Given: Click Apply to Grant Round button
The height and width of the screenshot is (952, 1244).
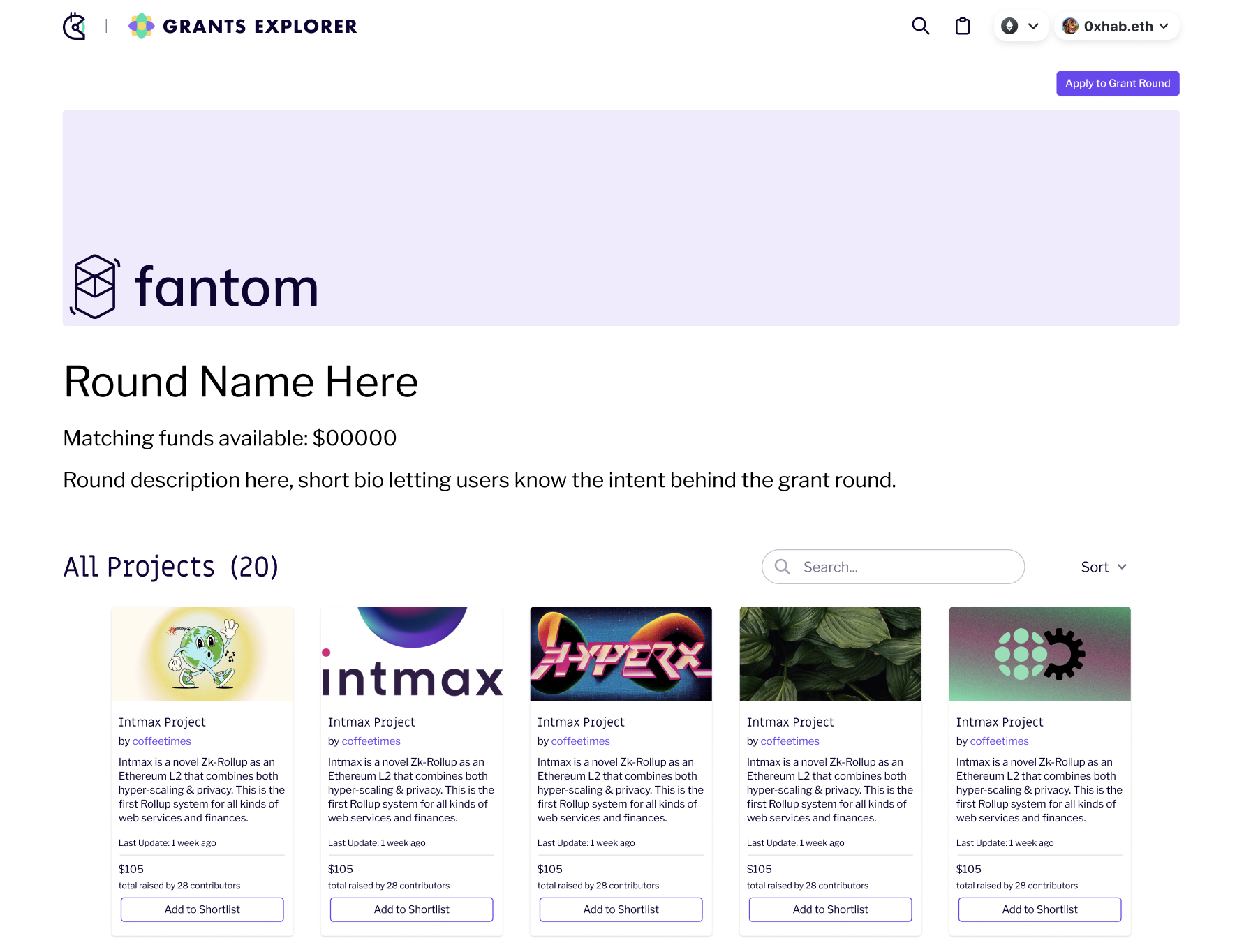Looking at the screenshot, I should [1118, 83].
